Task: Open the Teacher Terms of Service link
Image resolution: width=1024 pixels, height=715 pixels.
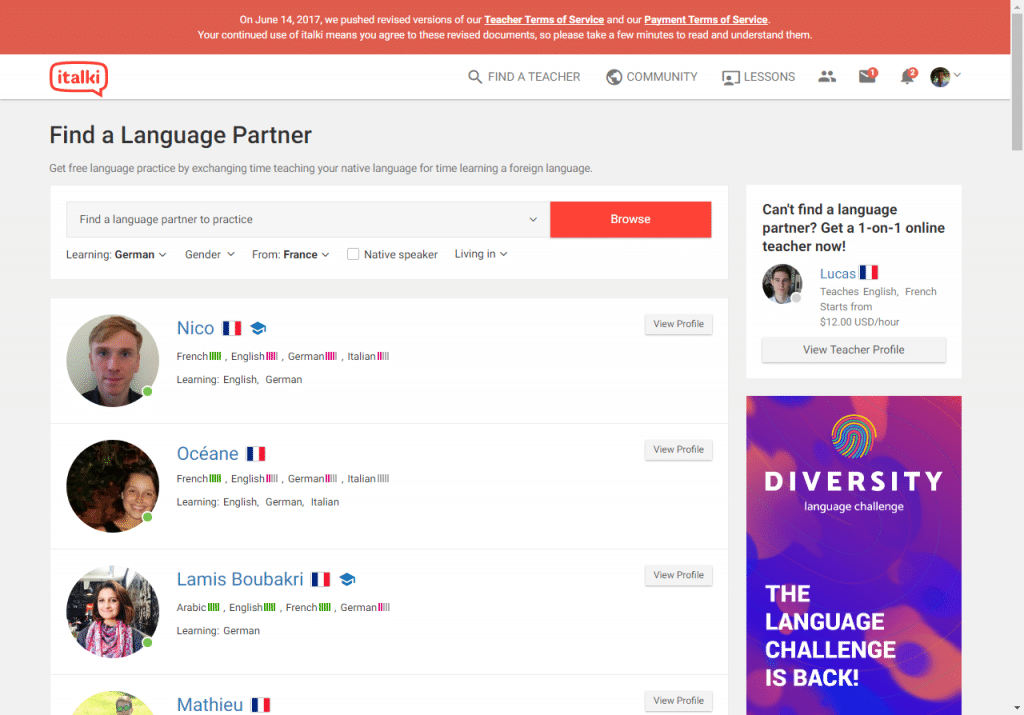Action: (x=544, y=20)
